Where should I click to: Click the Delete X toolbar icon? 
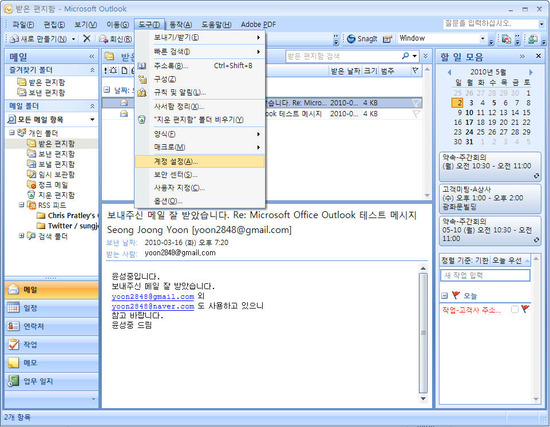[87, 39]
